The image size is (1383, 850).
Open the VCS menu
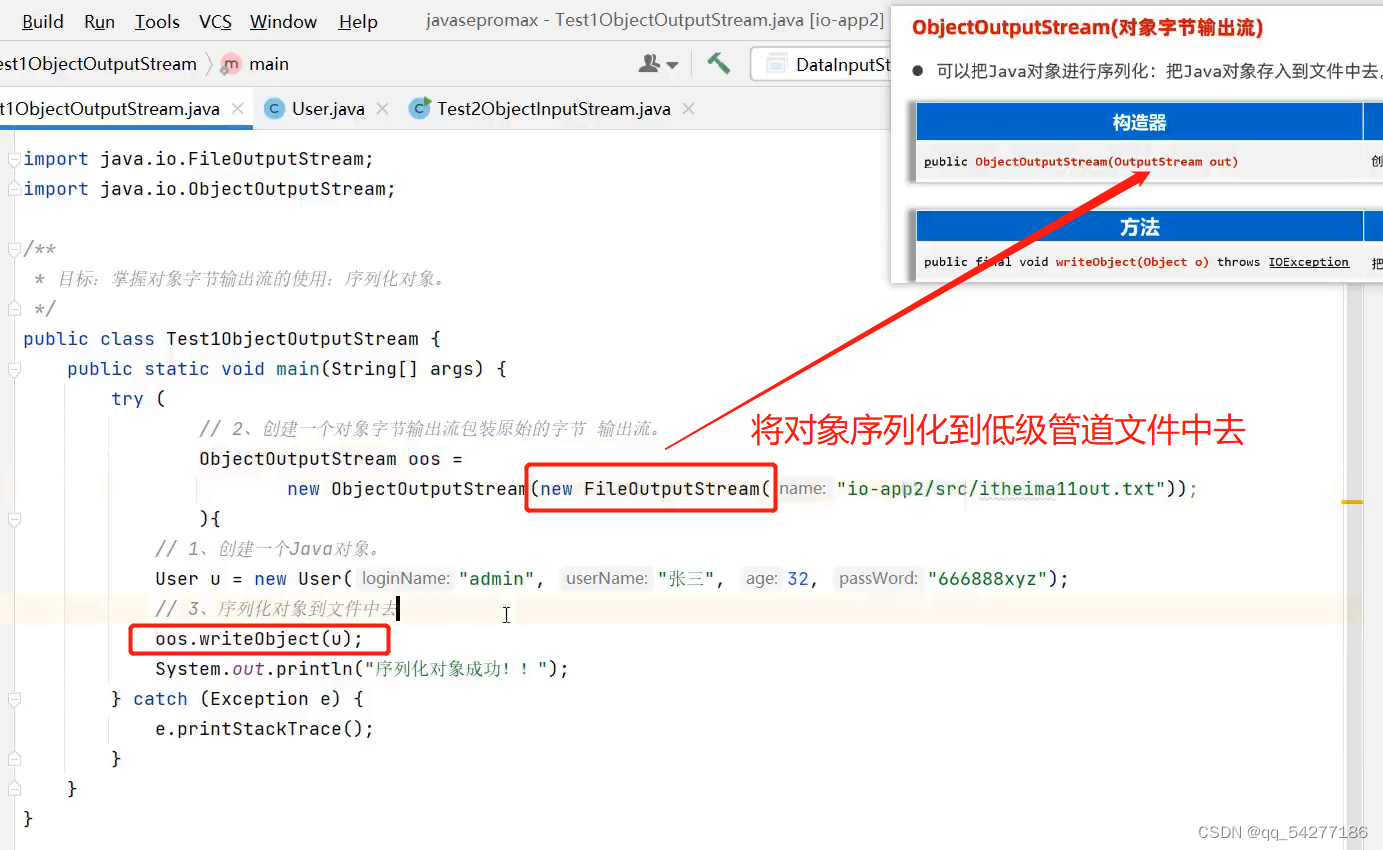[215, 21]
